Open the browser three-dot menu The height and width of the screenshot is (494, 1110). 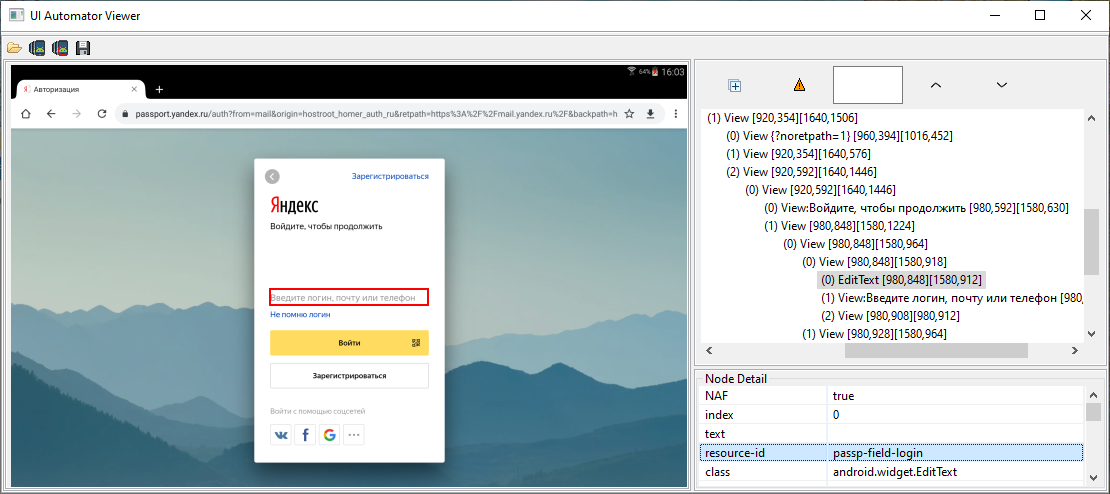(x=676, y=114)
